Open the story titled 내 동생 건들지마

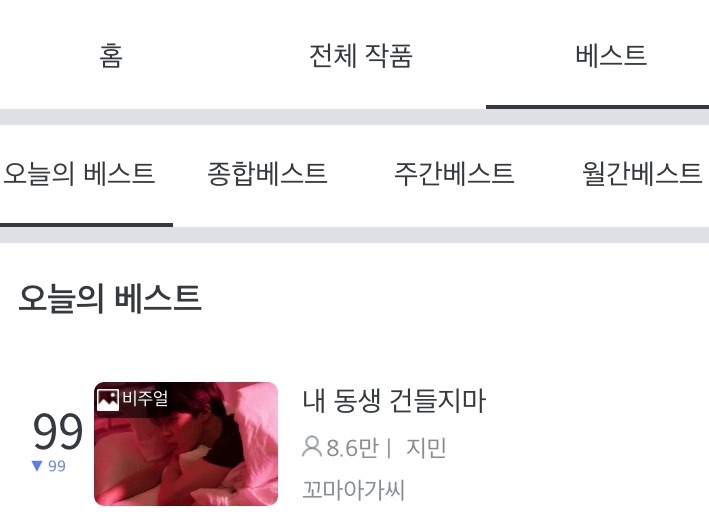(394, 401)
